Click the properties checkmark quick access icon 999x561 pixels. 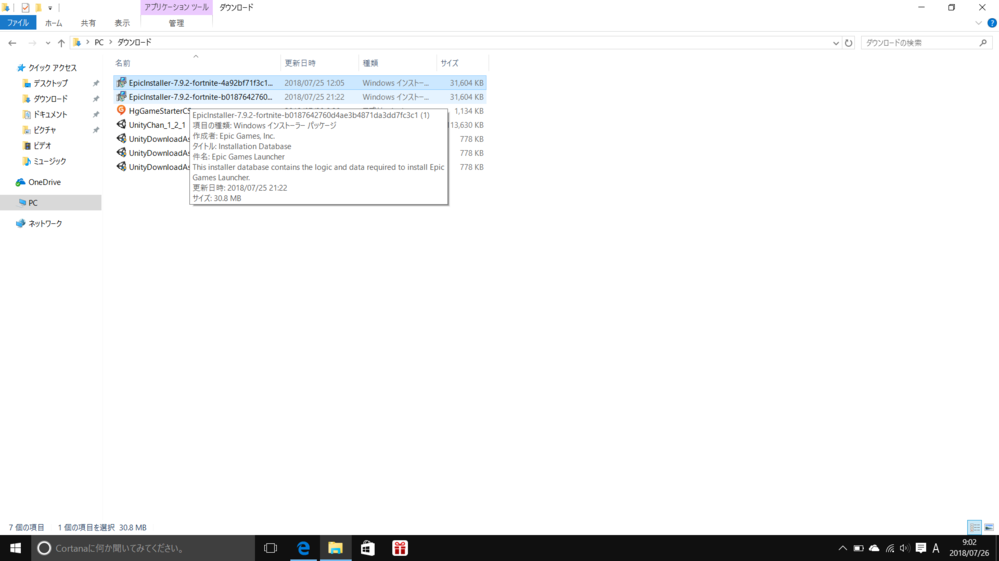point(25,8)
